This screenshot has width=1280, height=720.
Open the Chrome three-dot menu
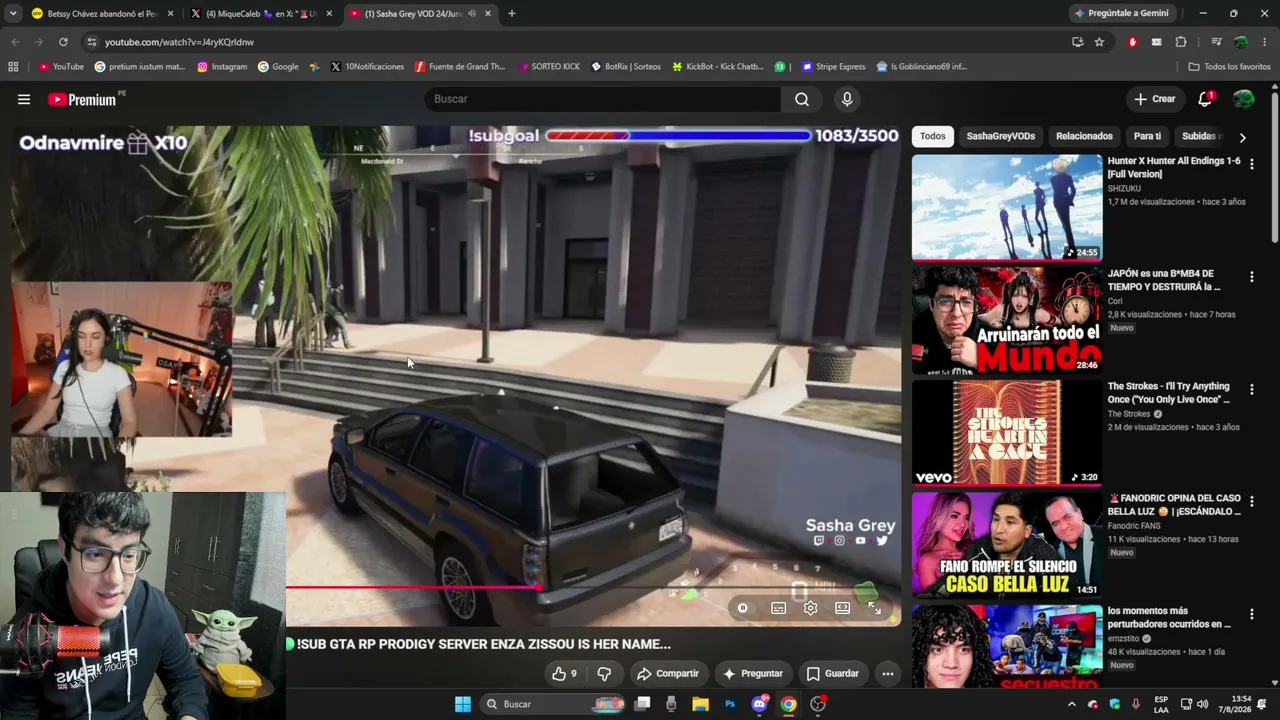point(1265,42)
